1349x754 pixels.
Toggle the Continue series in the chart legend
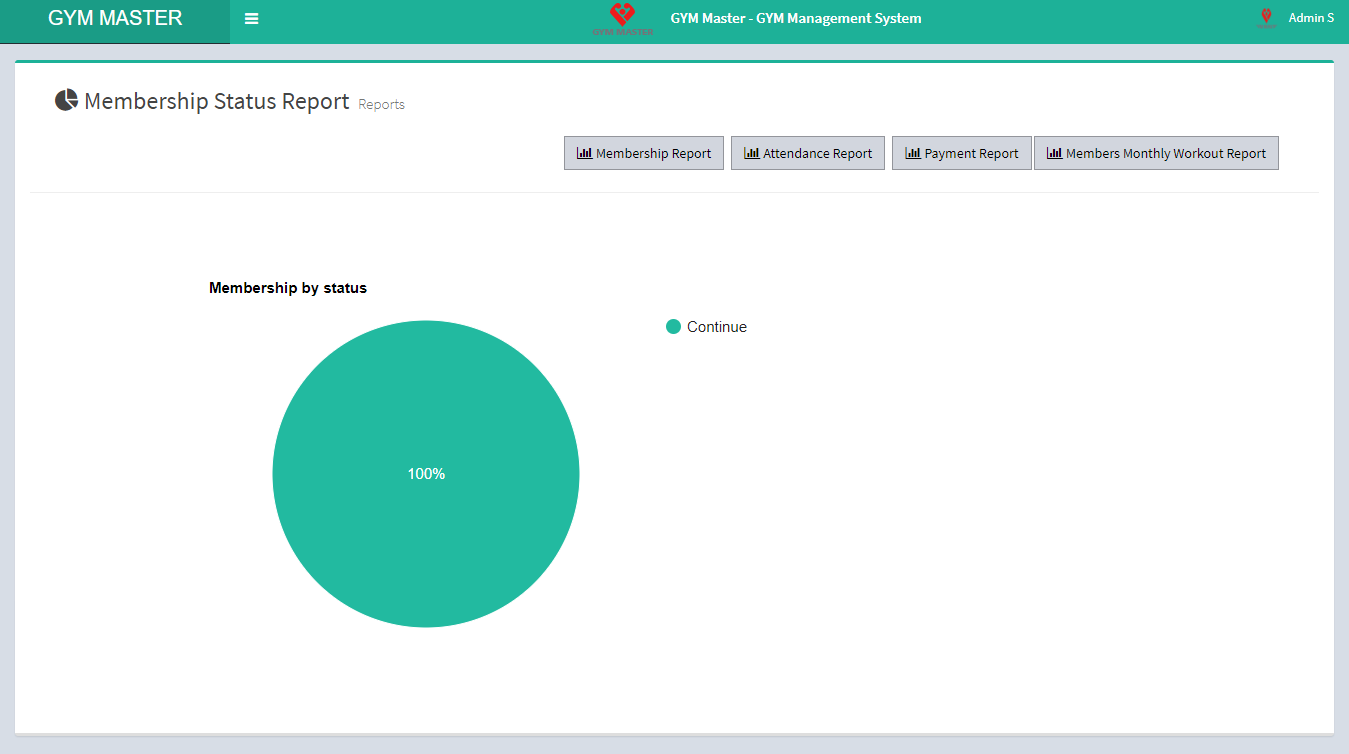point(716,326)
